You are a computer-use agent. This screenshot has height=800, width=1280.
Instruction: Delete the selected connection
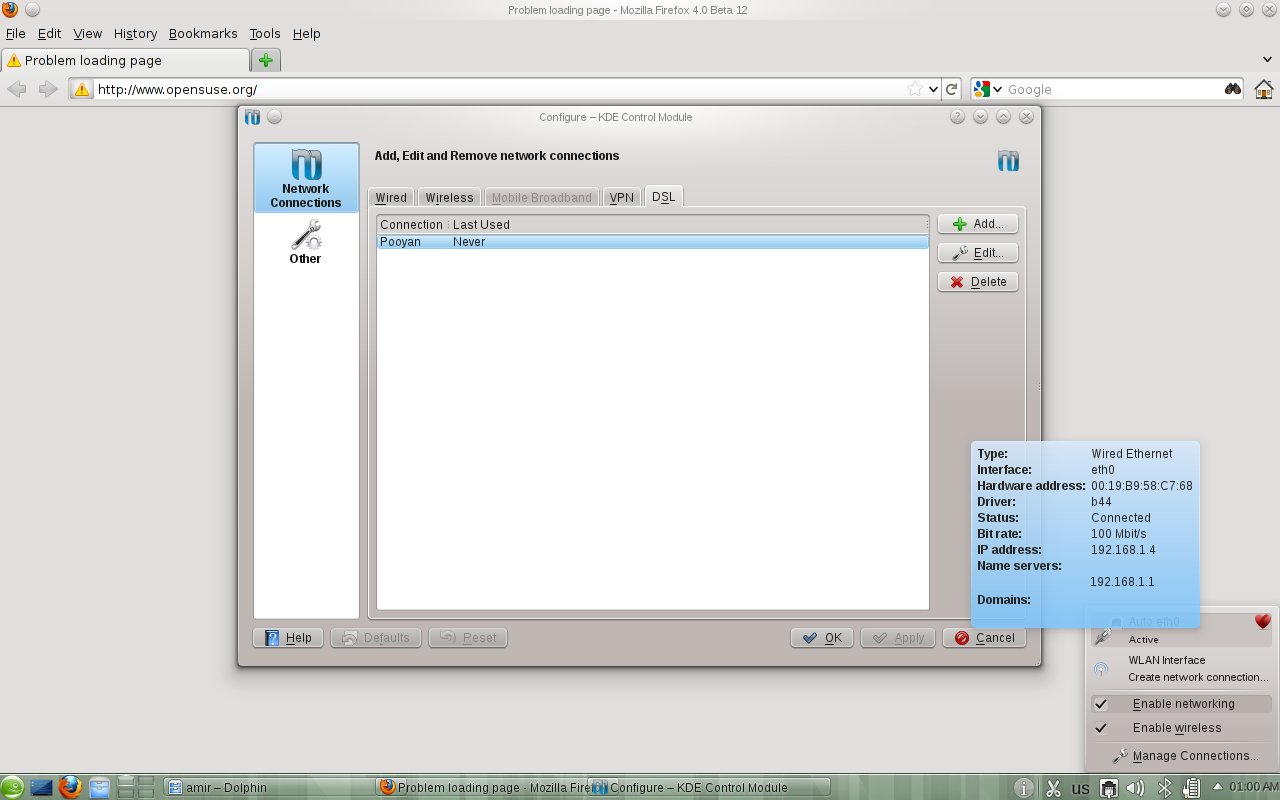click(978, 282)
